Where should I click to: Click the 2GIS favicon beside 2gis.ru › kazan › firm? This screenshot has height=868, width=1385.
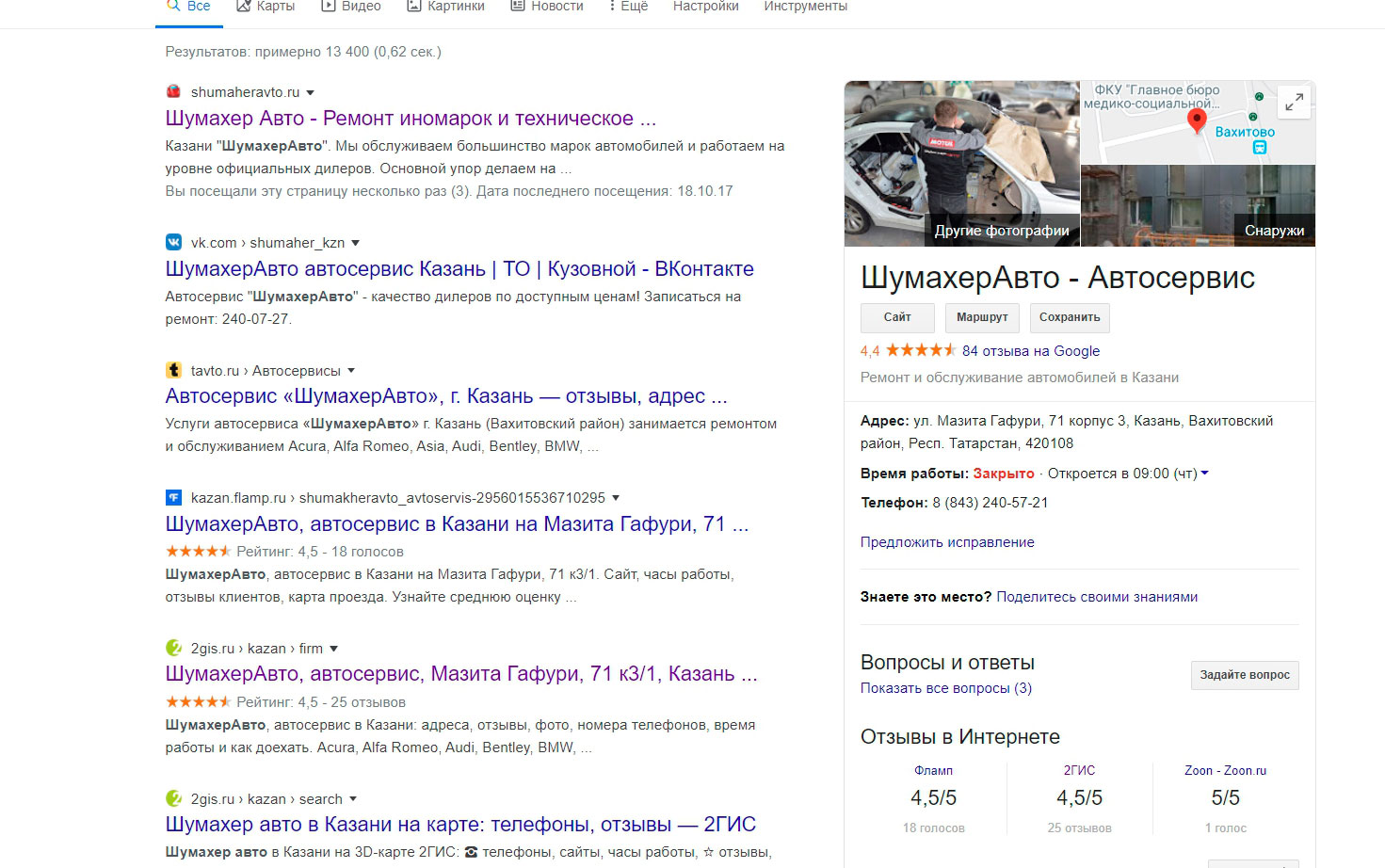click(173, 648)
